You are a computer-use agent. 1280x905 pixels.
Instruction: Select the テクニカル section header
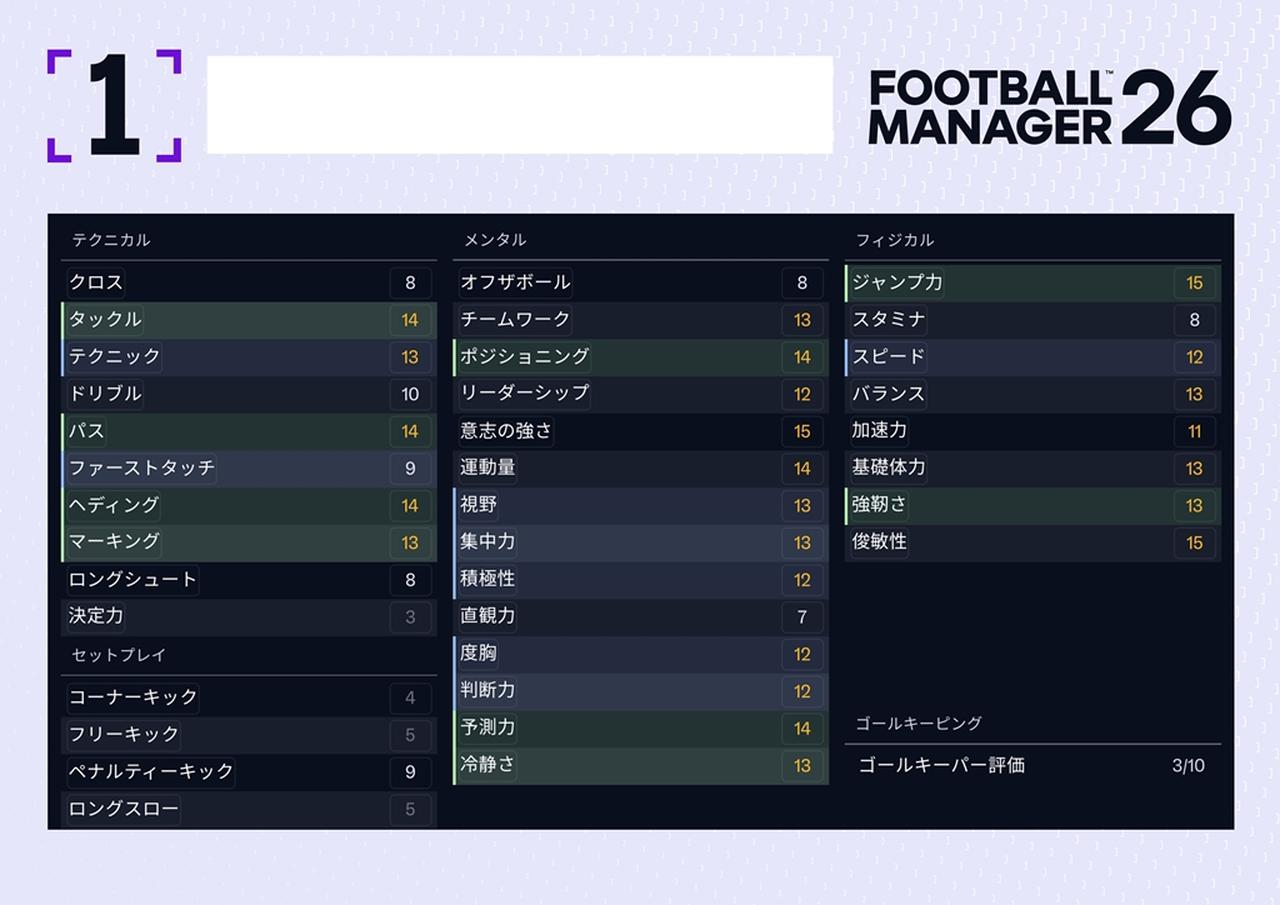point(111,240)
